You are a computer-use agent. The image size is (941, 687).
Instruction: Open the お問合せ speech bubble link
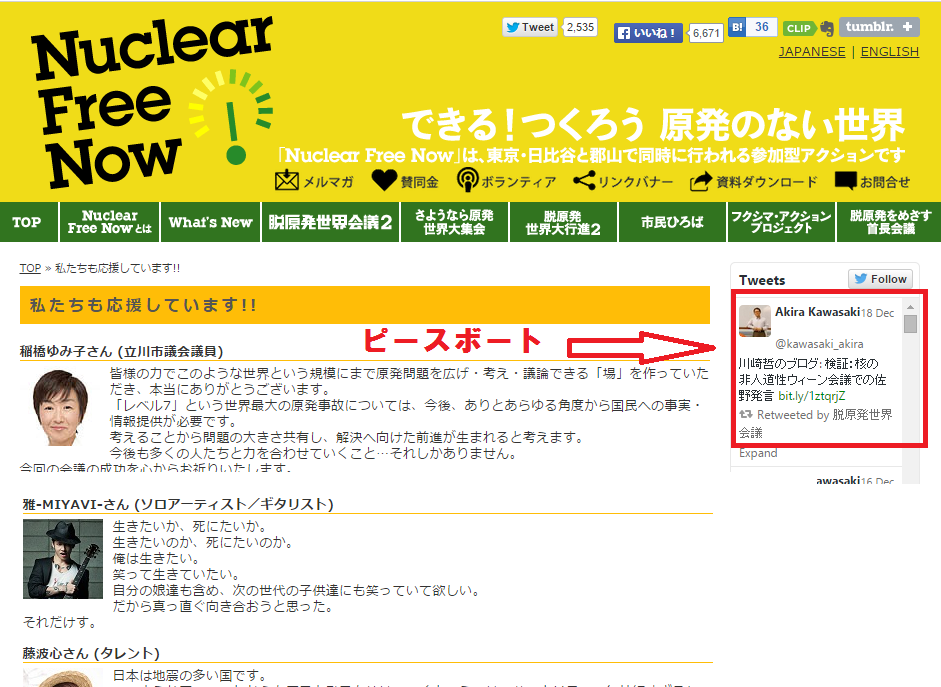[872, 181]
